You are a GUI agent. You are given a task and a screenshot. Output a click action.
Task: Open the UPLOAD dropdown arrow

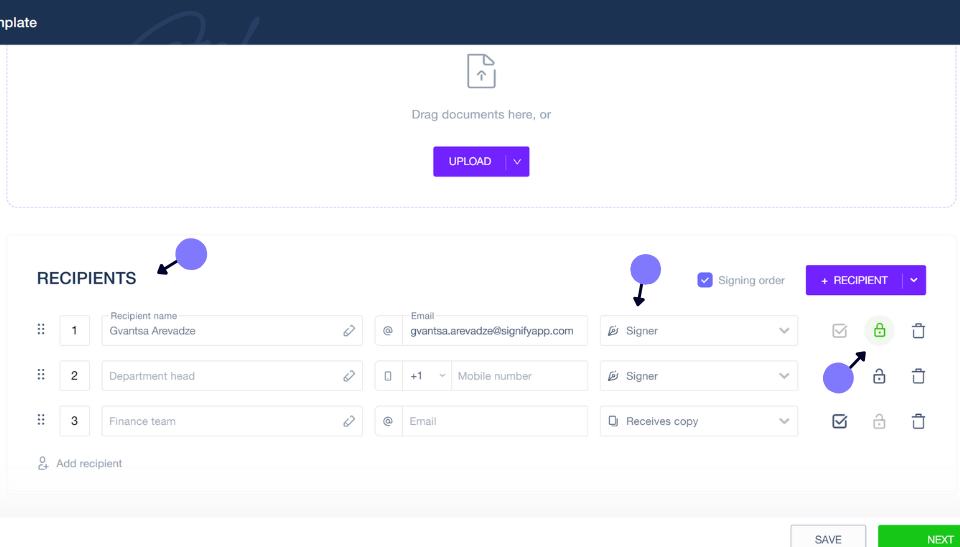tap(517, 162)
